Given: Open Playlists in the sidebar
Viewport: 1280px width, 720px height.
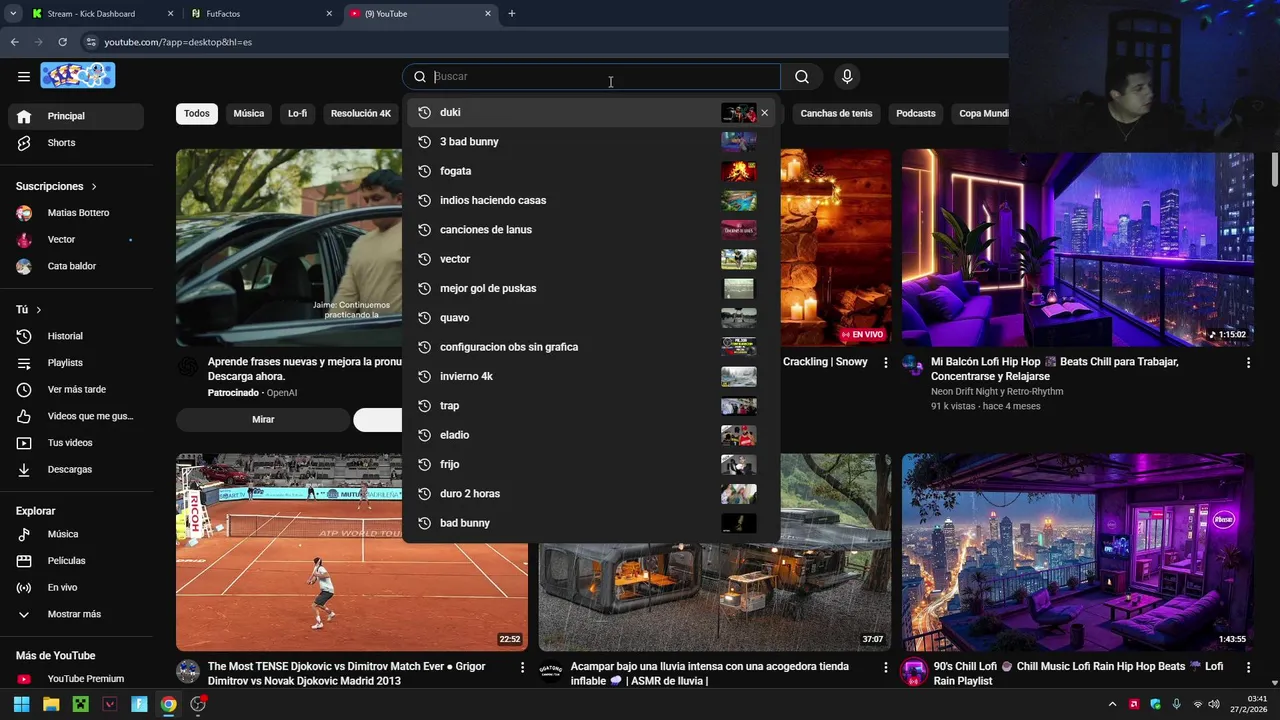Looking at the screenshot, I should [x=76, y=363].
